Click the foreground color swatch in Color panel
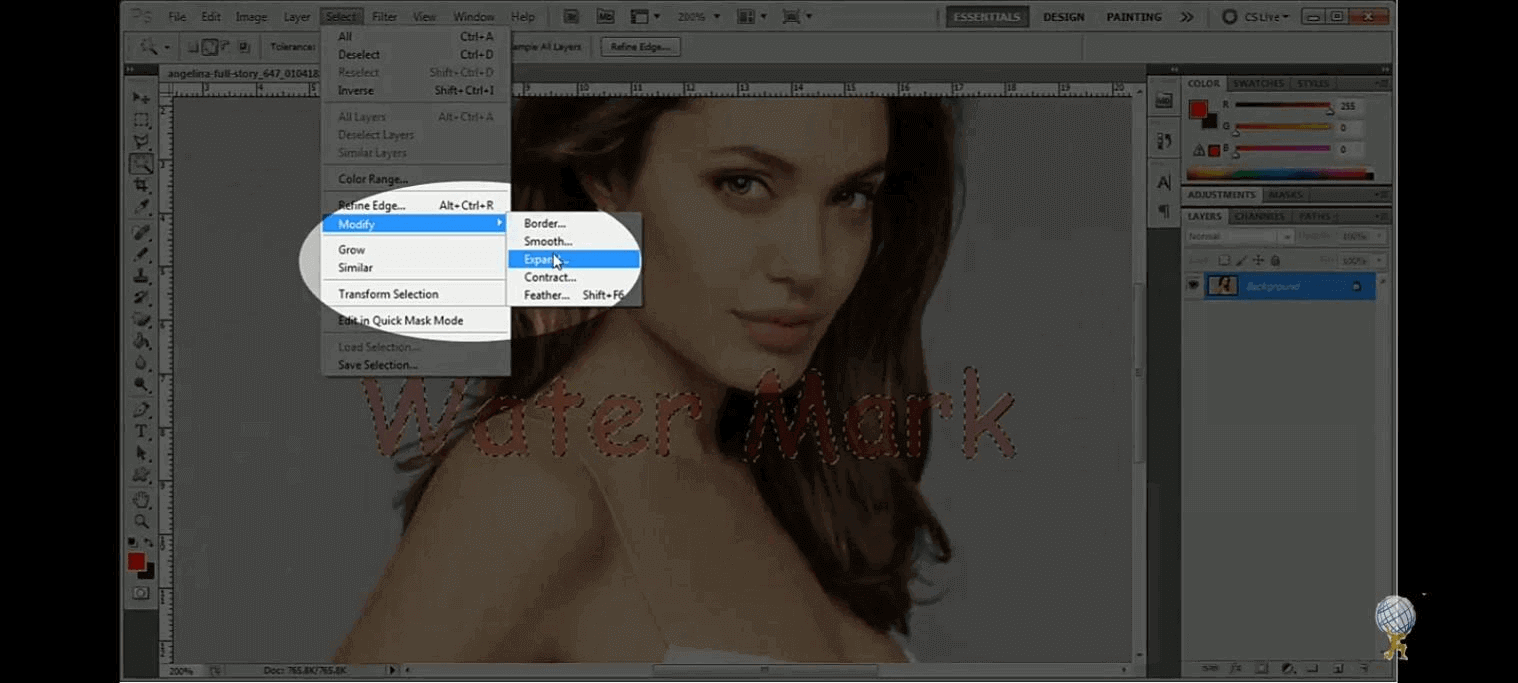The width and height of the screenshot is (1518, 683). [x=1197, y=109]
